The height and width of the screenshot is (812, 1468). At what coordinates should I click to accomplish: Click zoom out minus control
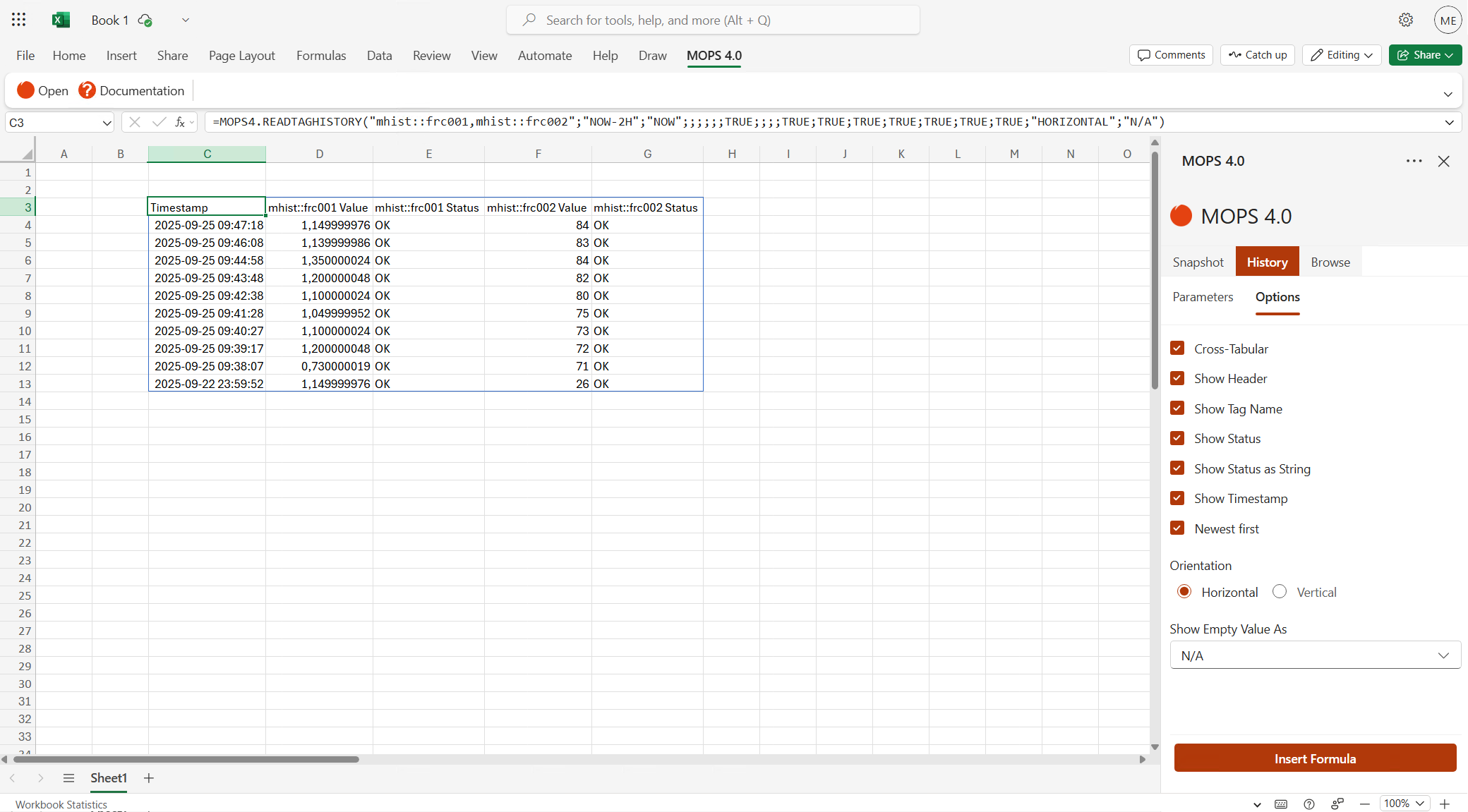(1365, 804)
